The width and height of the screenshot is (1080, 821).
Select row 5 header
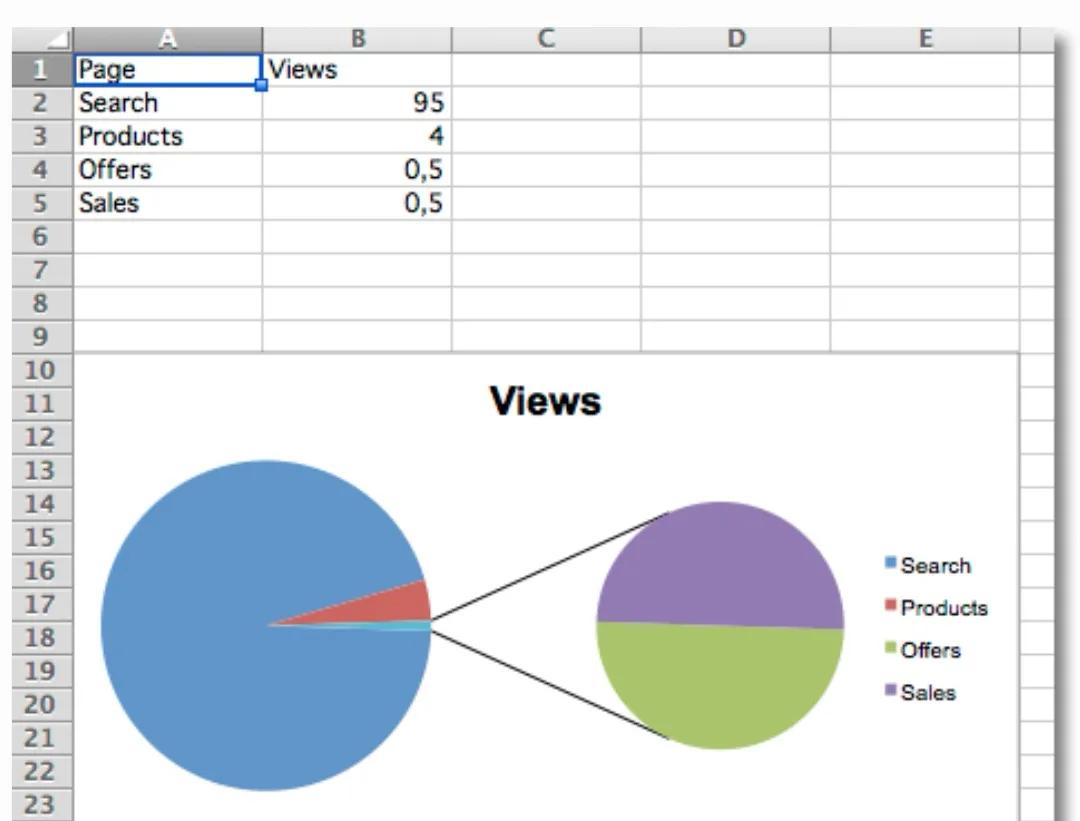[x=42, y=203]
